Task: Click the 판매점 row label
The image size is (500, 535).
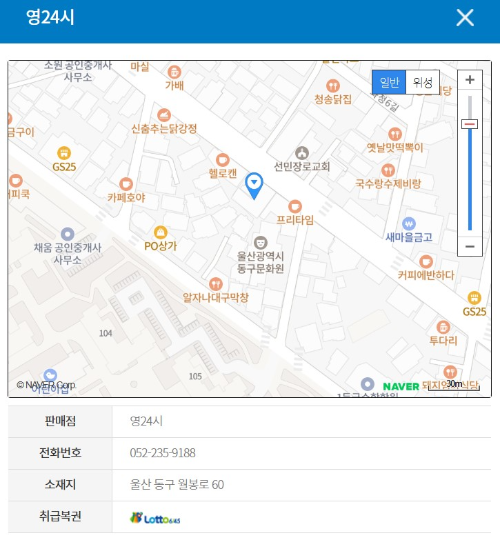Action: (x=60, y=421)
